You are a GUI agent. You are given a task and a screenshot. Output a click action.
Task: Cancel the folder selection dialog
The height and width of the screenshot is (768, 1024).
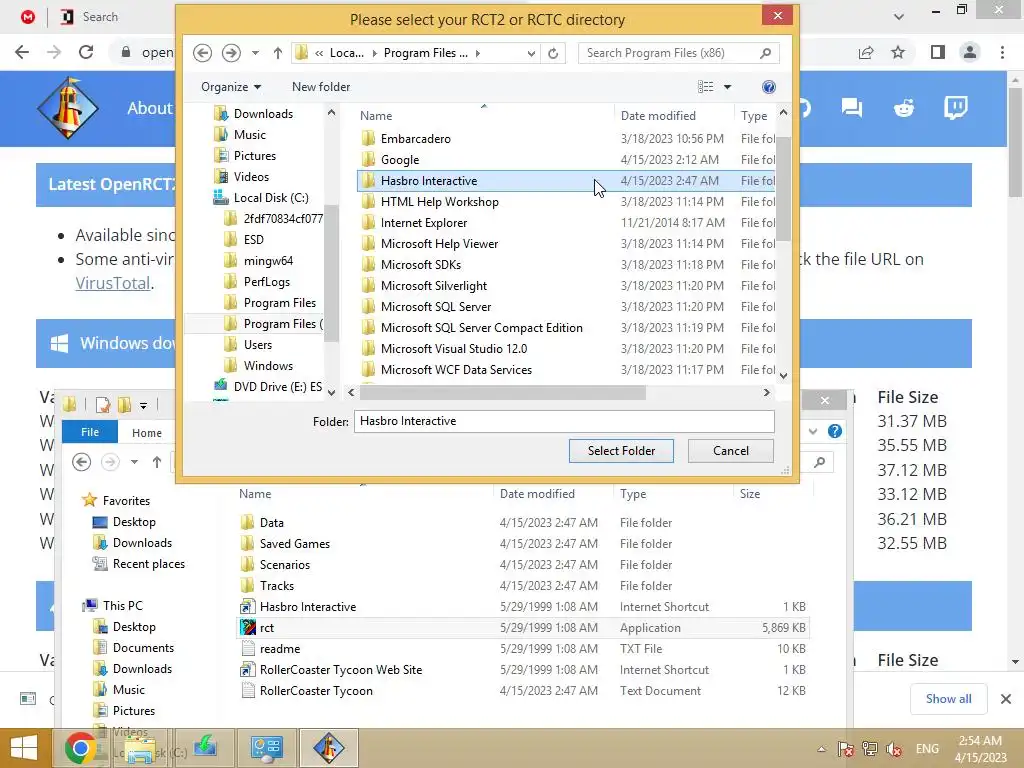731,451
